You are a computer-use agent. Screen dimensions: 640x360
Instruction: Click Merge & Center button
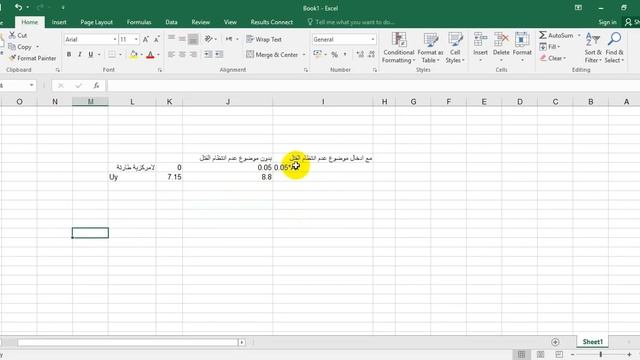click(x=272, y=55)
